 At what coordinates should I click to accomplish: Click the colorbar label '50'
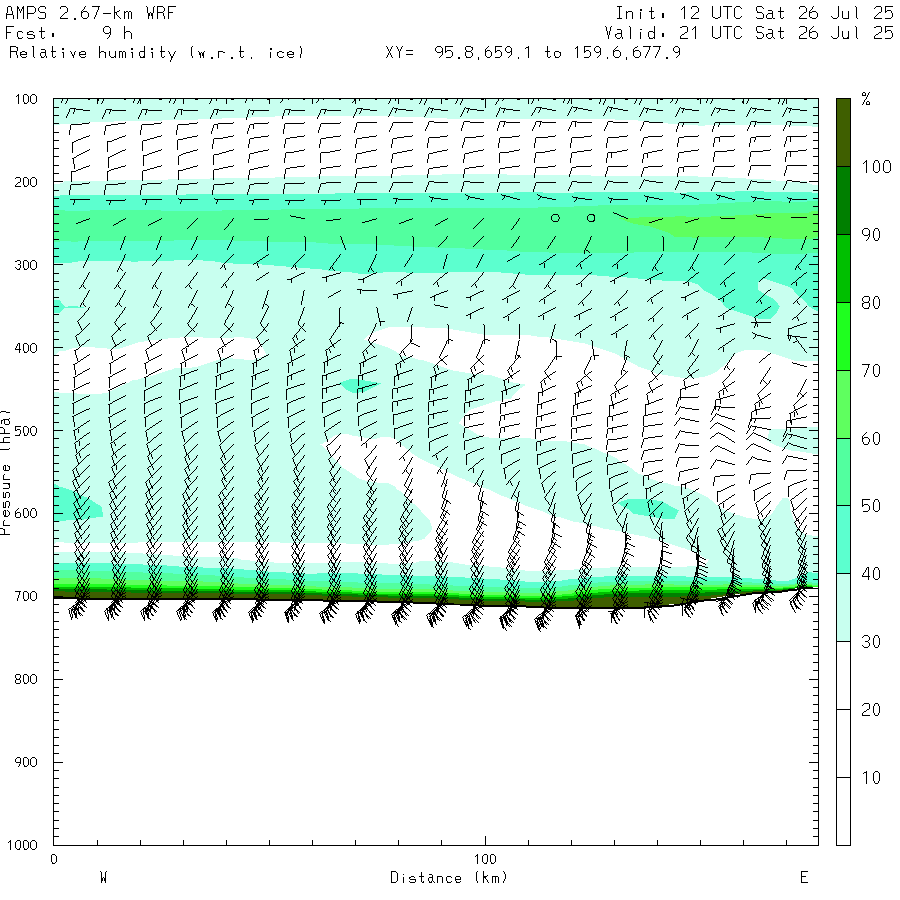(871, 506)
